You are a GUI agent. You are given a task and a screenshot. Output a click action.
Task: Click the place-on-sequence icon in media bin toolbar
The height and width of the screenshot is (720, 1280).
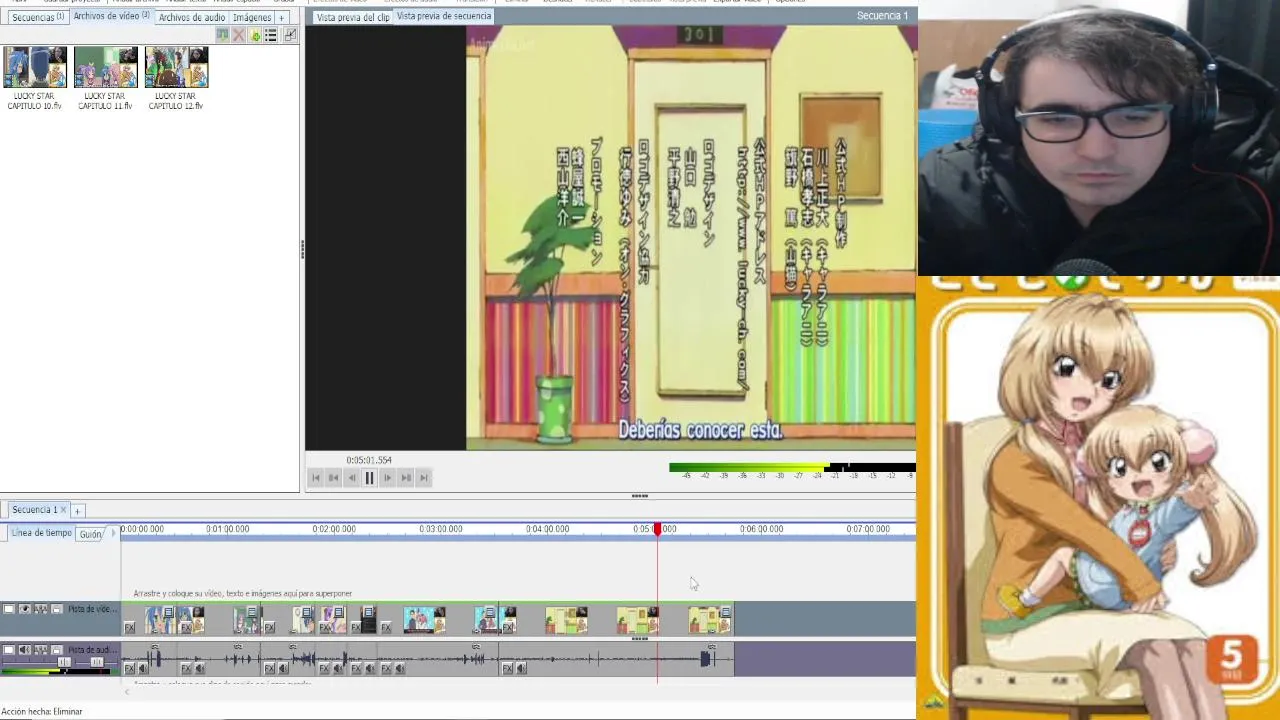(222, 35)
